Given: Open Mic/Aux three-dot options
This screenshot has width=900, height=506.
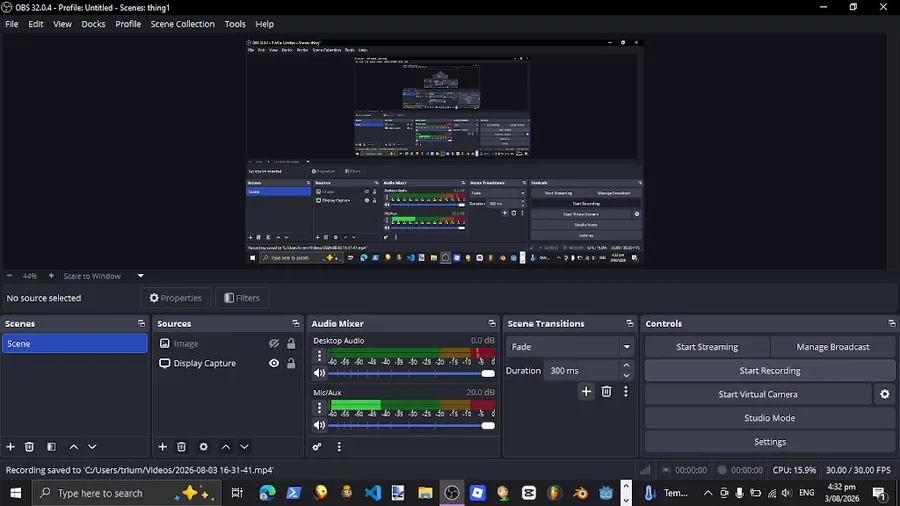Looking at the screenshot, I should [x=320, y=407].
